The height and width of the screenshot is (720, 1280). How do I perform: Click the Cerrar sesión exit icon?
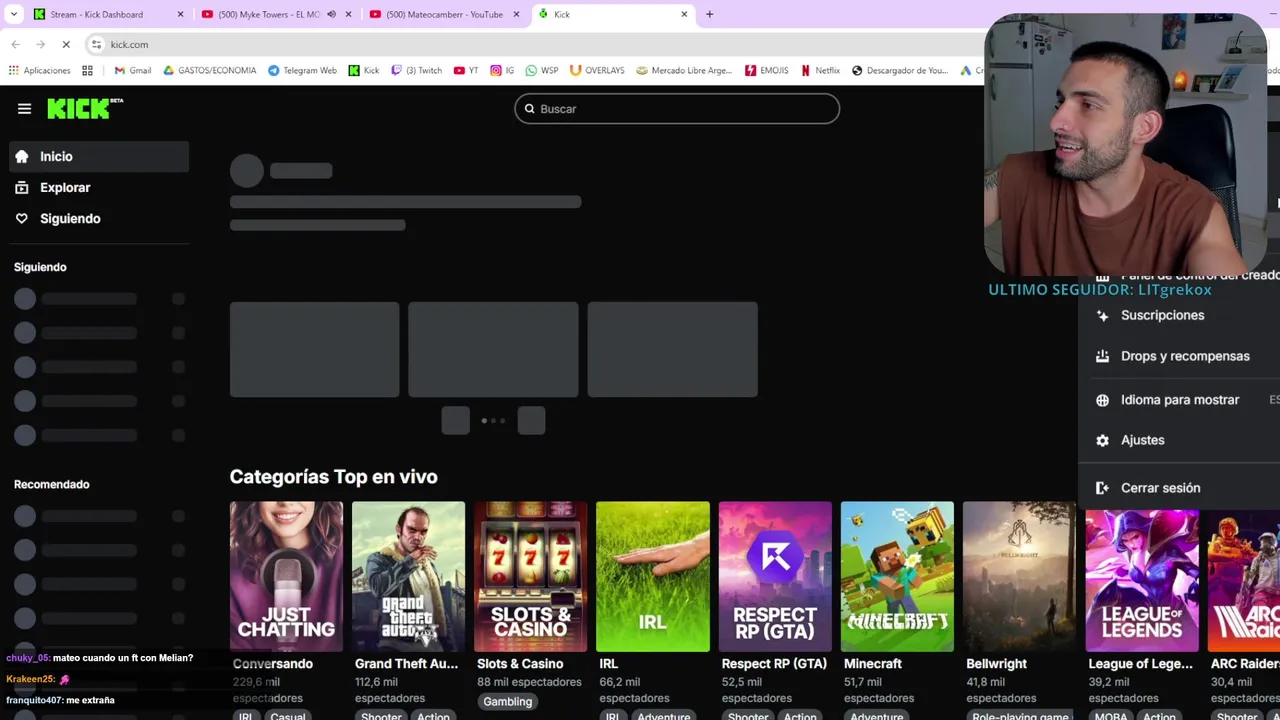click(x=1102, y=488)
